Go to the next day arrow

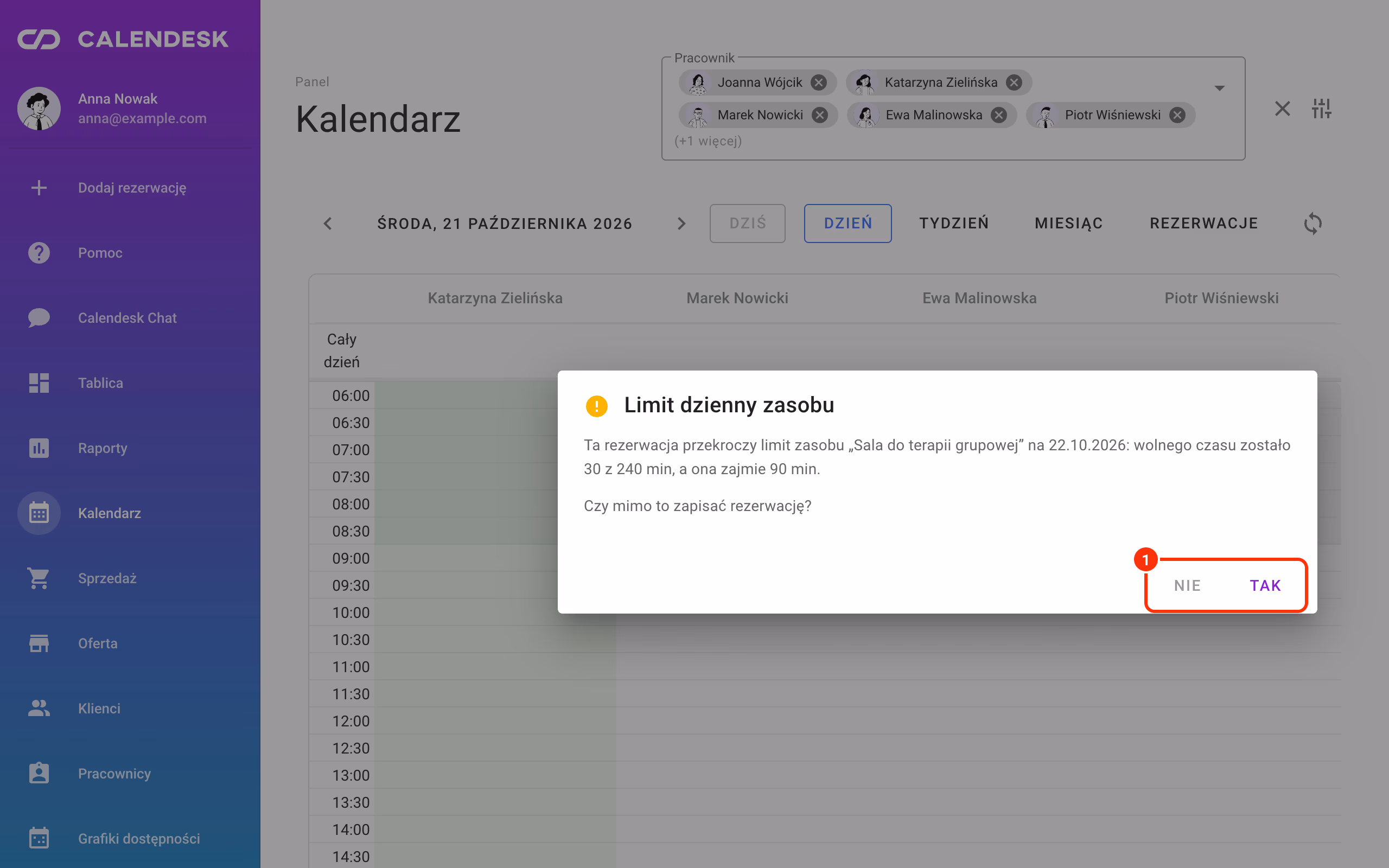click(681, 224)
